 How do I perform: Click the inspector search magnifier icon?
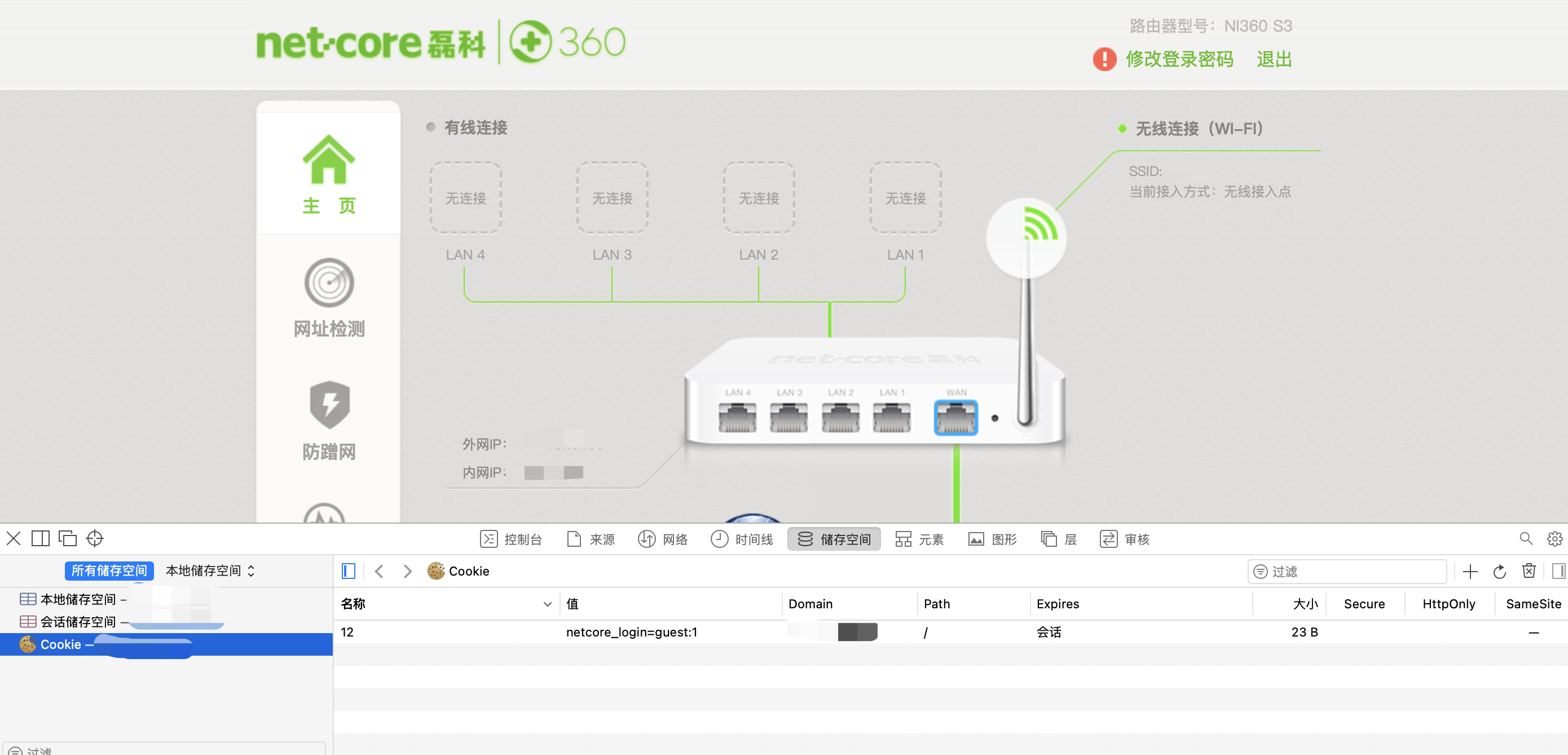tap(1525, 539)
